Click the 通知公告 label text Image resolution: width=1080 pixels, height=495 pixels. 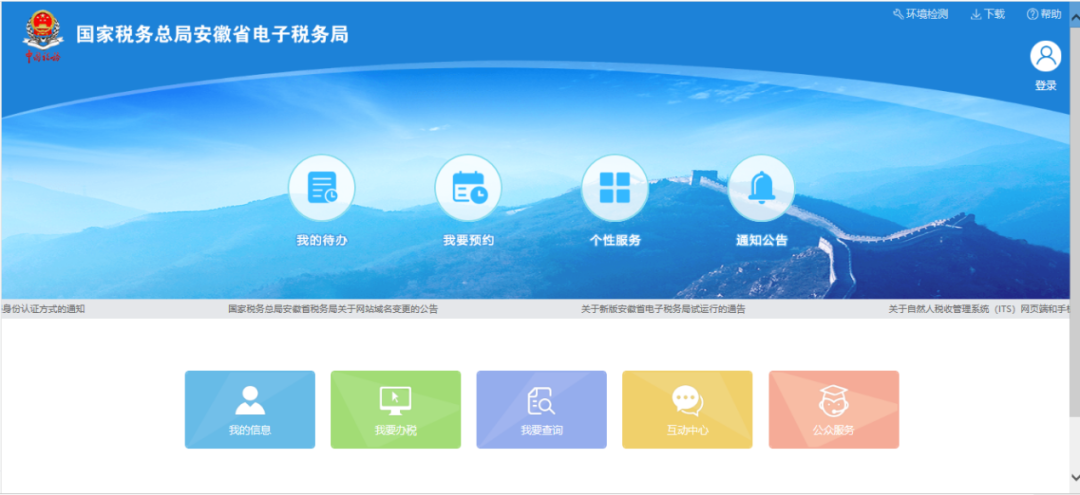762,241
